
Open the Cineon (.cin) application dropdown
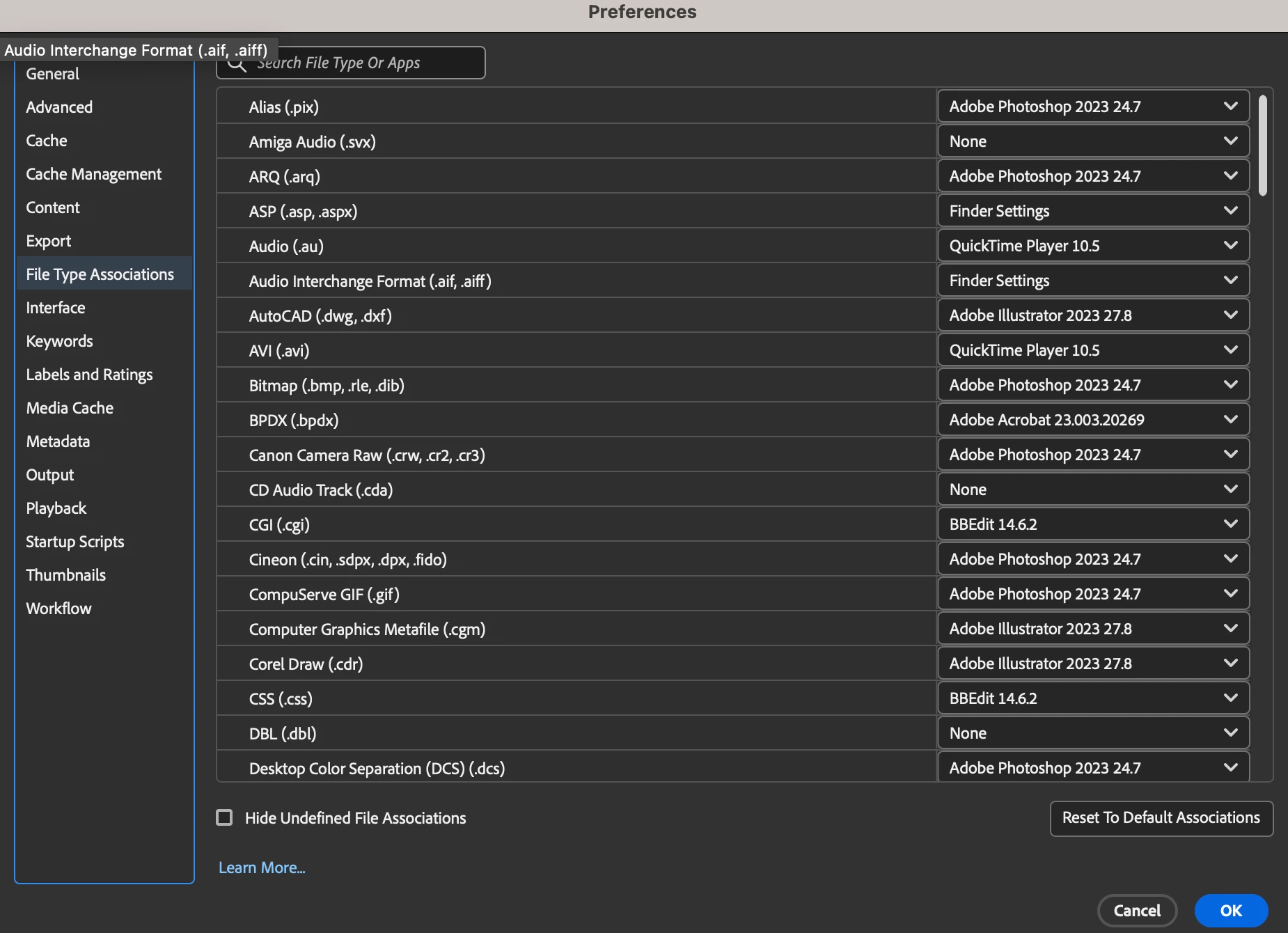pyautogui.click(x=1093, y=559)
